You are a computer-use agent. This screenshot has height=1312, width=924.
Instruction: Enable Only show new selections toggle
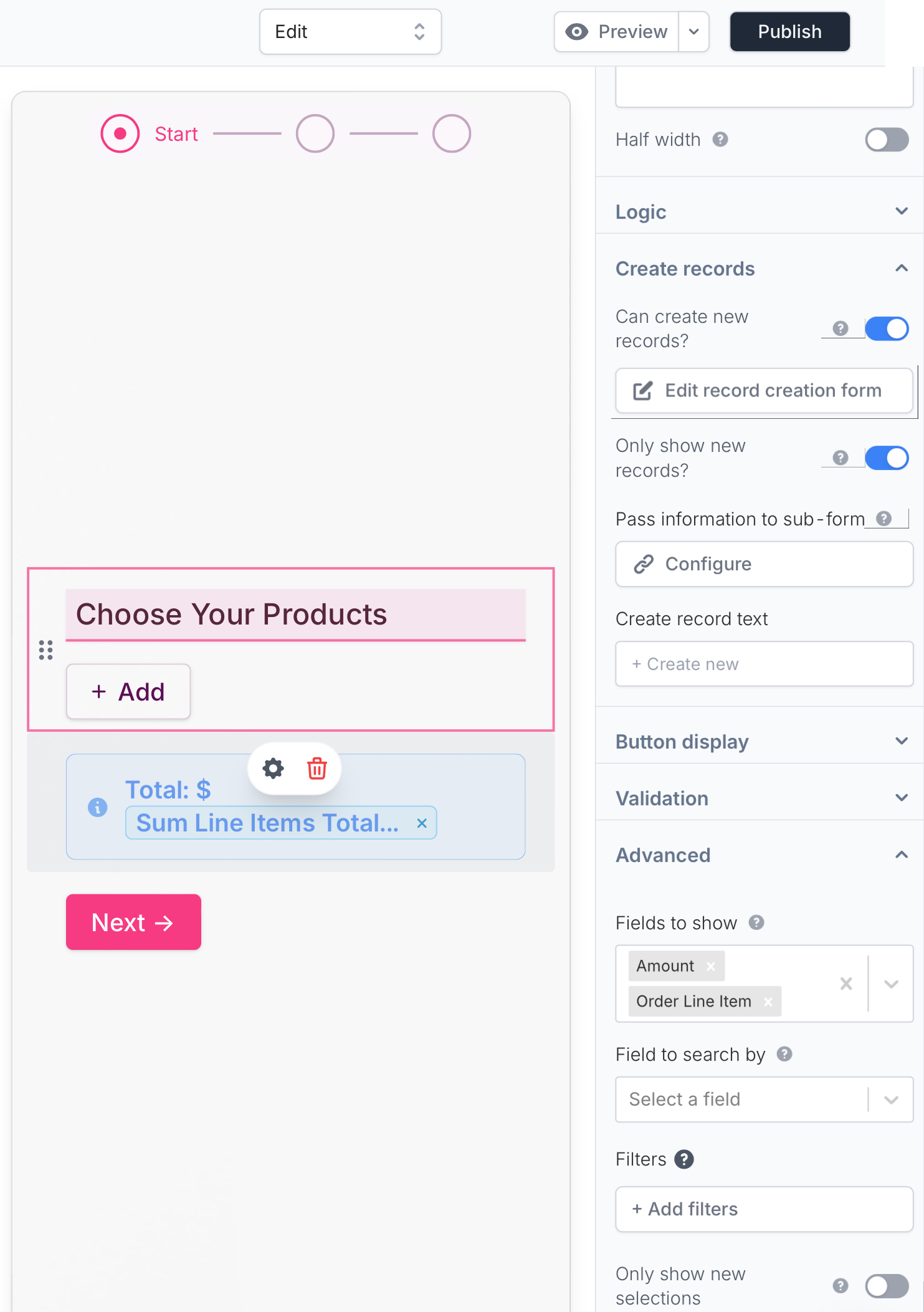point(887,1286)
